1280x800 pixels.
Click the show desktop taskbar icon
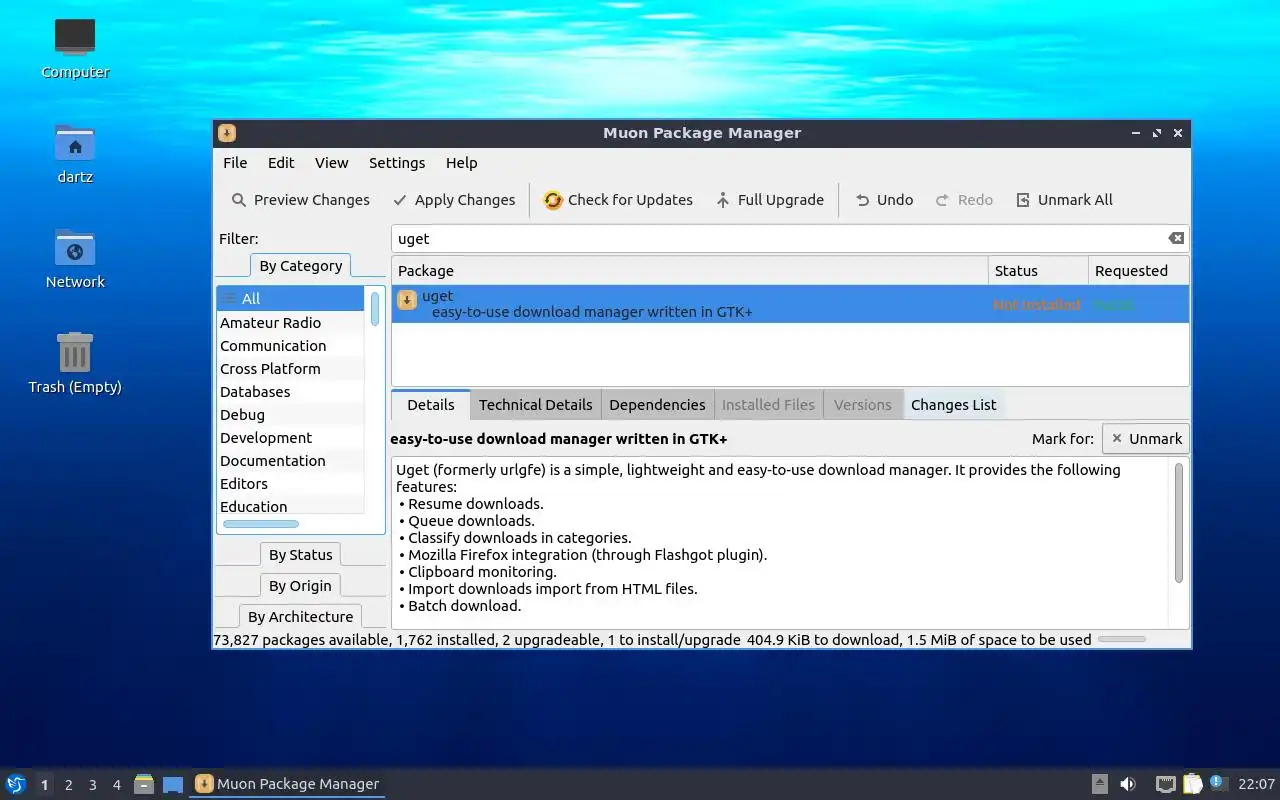(173, 785)
